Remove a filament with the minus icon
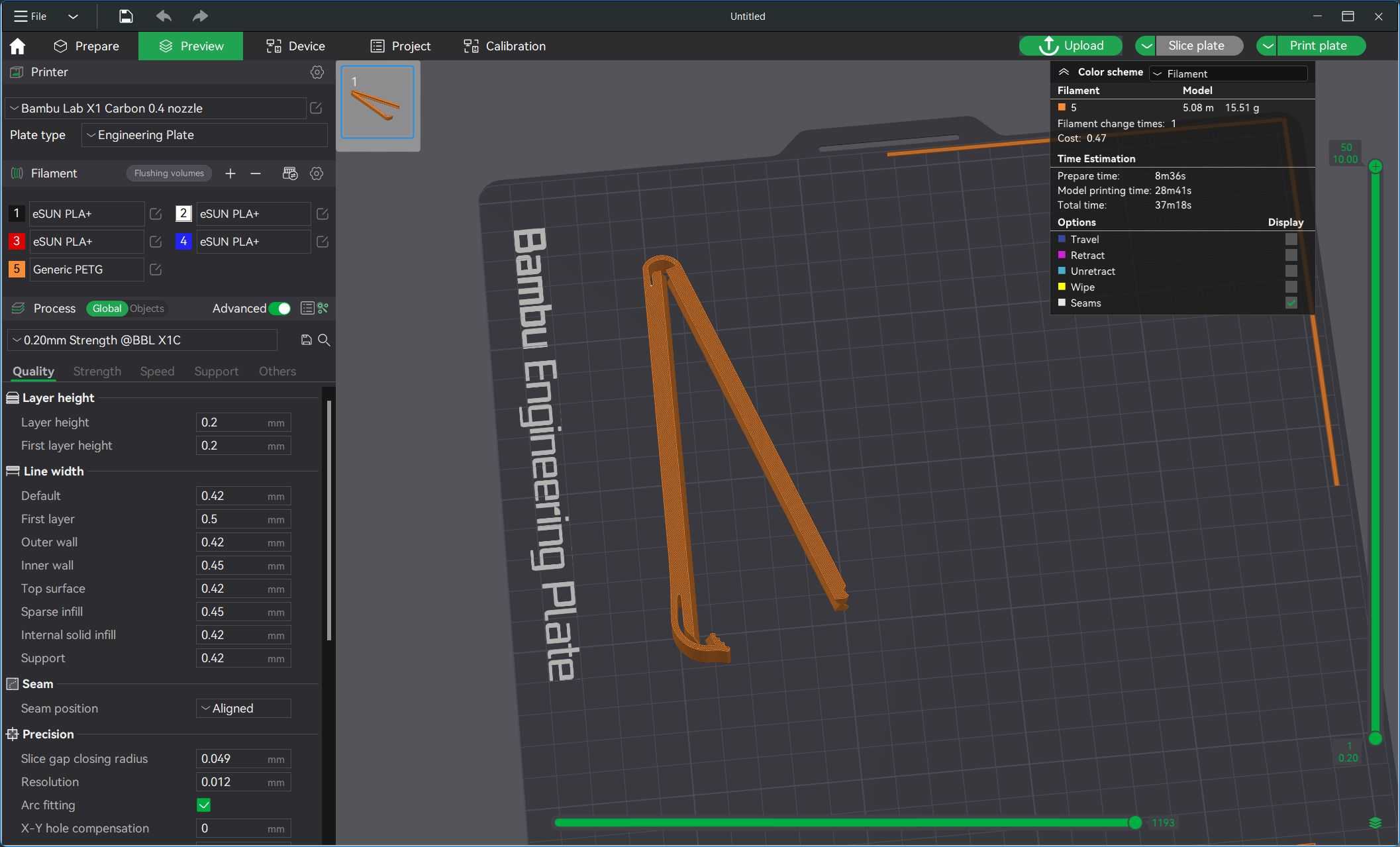Image resolution: width=1400 pixels, height=847 pixels. 256,174
